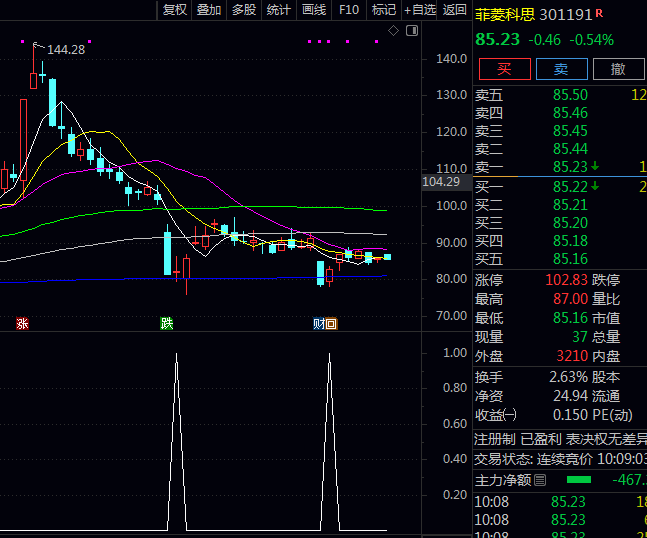Screen dimensions: 647x538
Task: Switch to 多股 multi-stock view
Action: 244,10
